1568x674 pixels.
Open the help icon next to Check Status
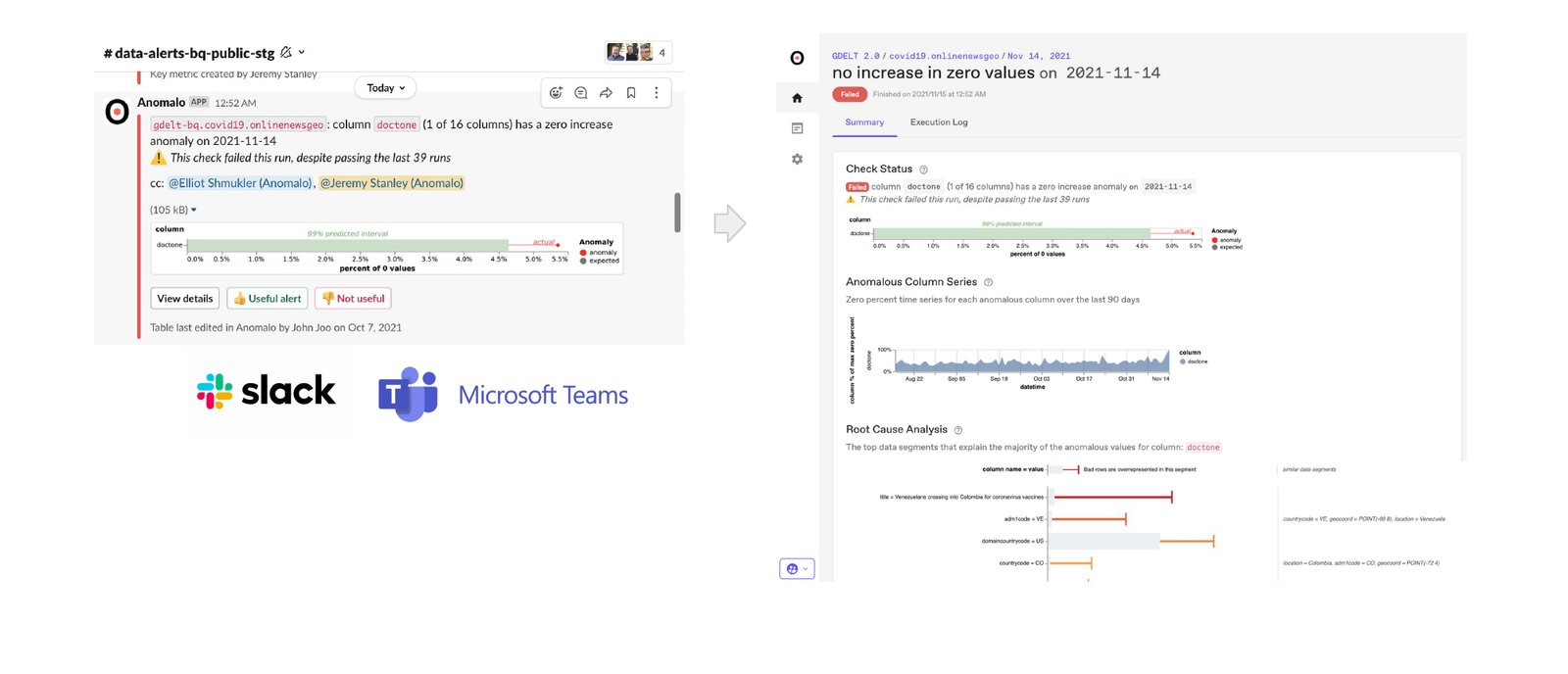(x=923, y=169)
